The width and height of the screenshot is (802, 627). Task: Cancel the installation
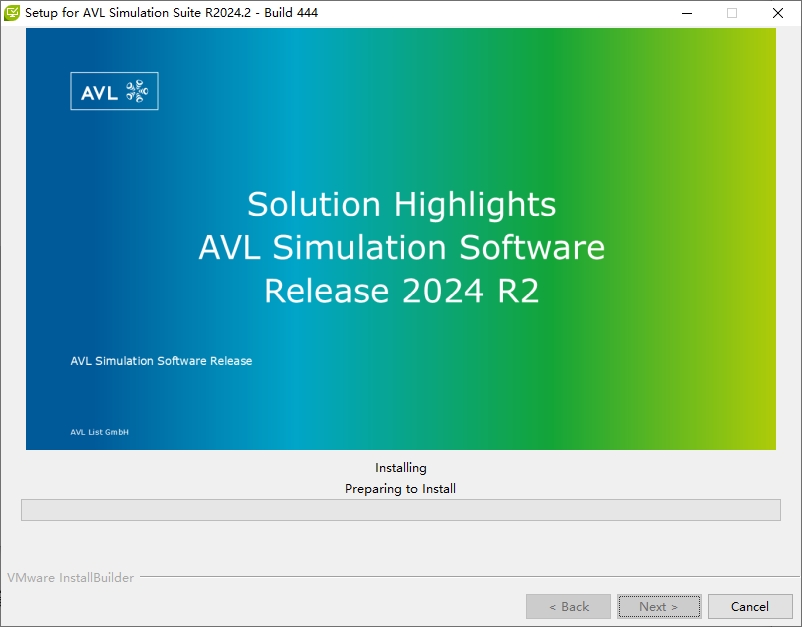[x=750, y=606]
